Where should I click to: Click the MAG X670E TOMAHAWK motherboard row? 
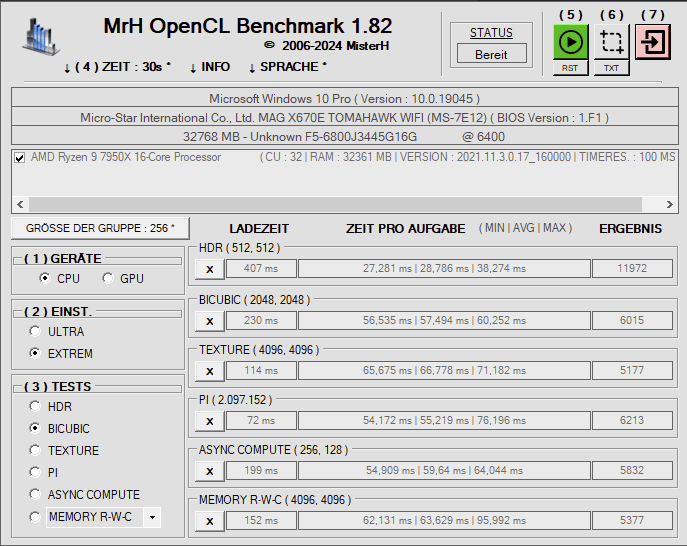pos(345,117)
